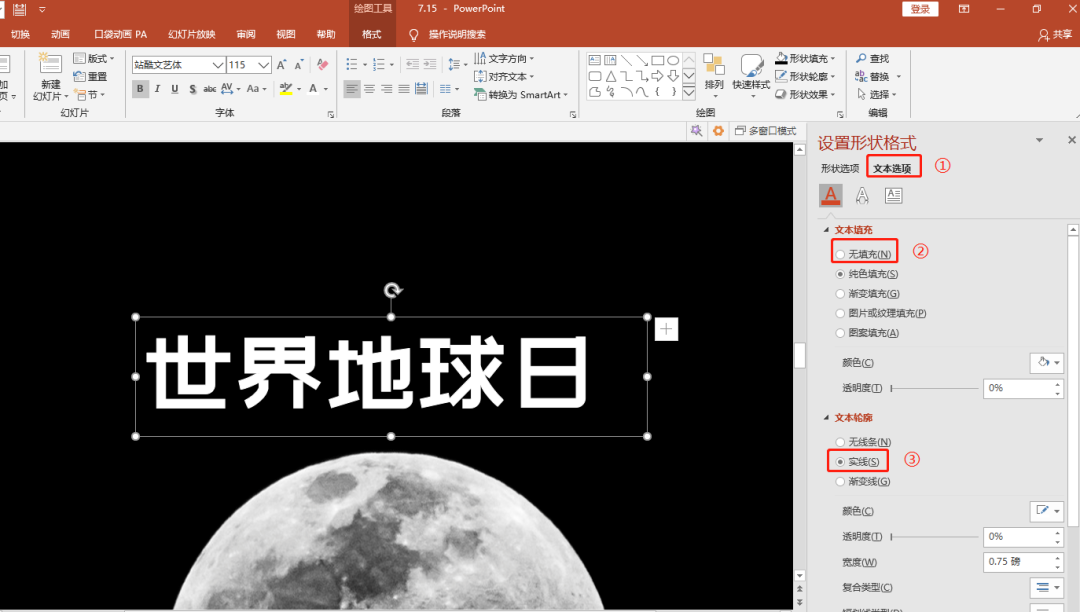Click the bullet list icon
This screenshot has width=1080, height=612.
[351, 65]
